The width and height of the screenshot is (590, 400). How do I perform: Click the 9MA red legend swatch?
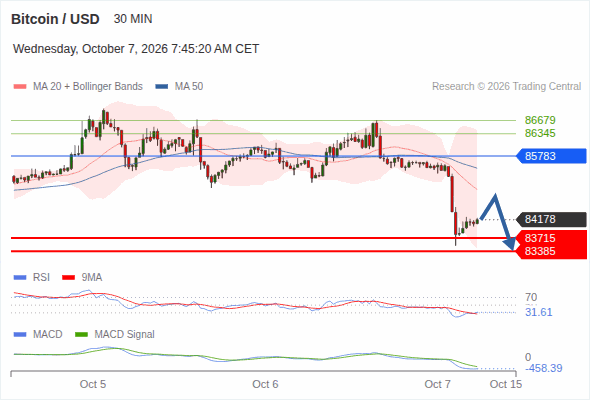point(68,278)
